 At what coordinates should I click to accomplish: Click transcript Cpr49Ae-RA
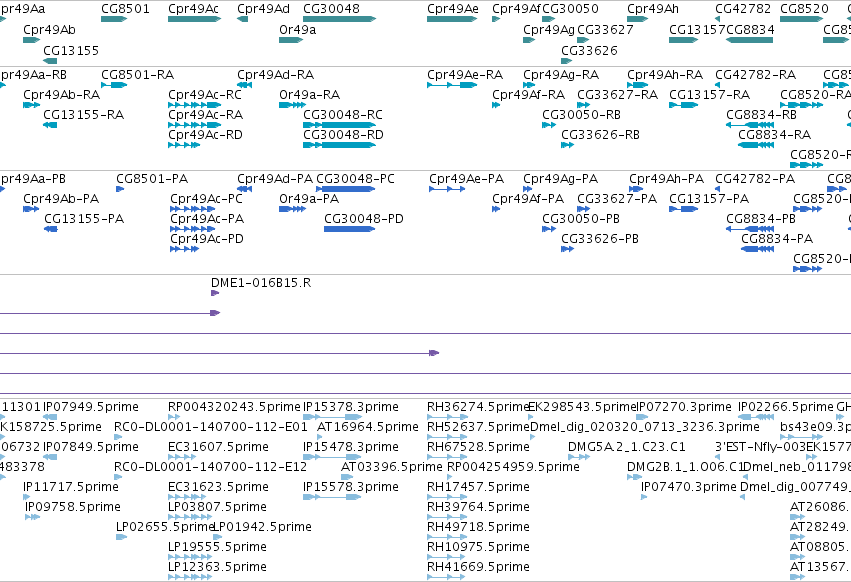click(465, 75)
